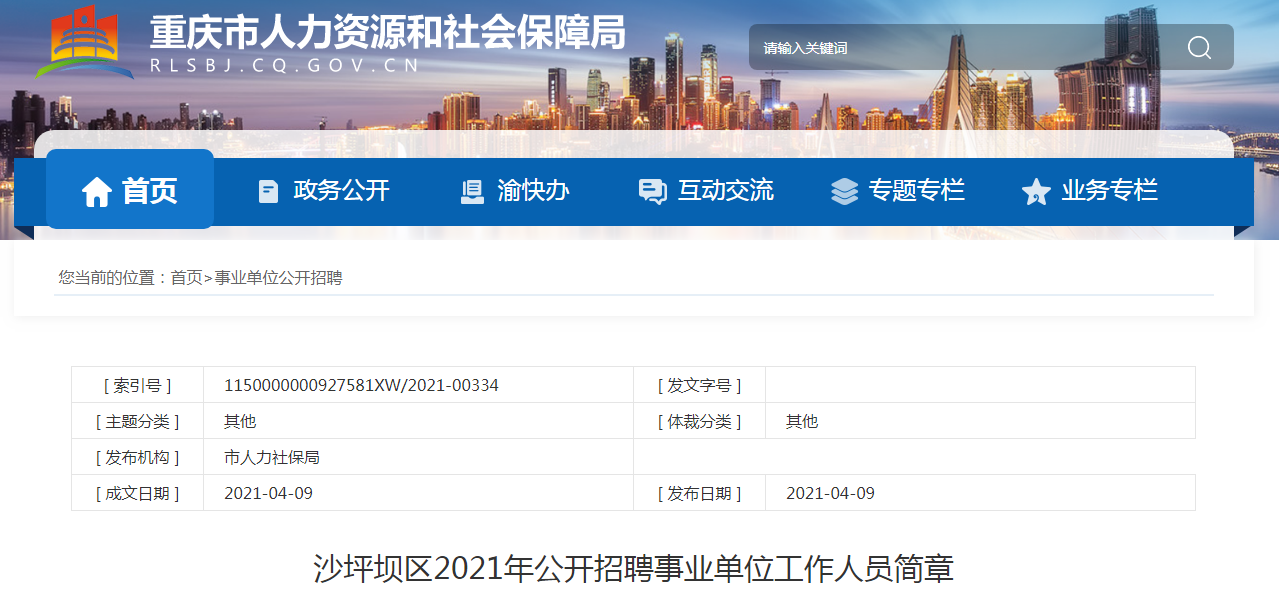Click date 2021-04-09 beside 成文日期
The height and width of the screenshot is (599, 1279).
(268, 493)
